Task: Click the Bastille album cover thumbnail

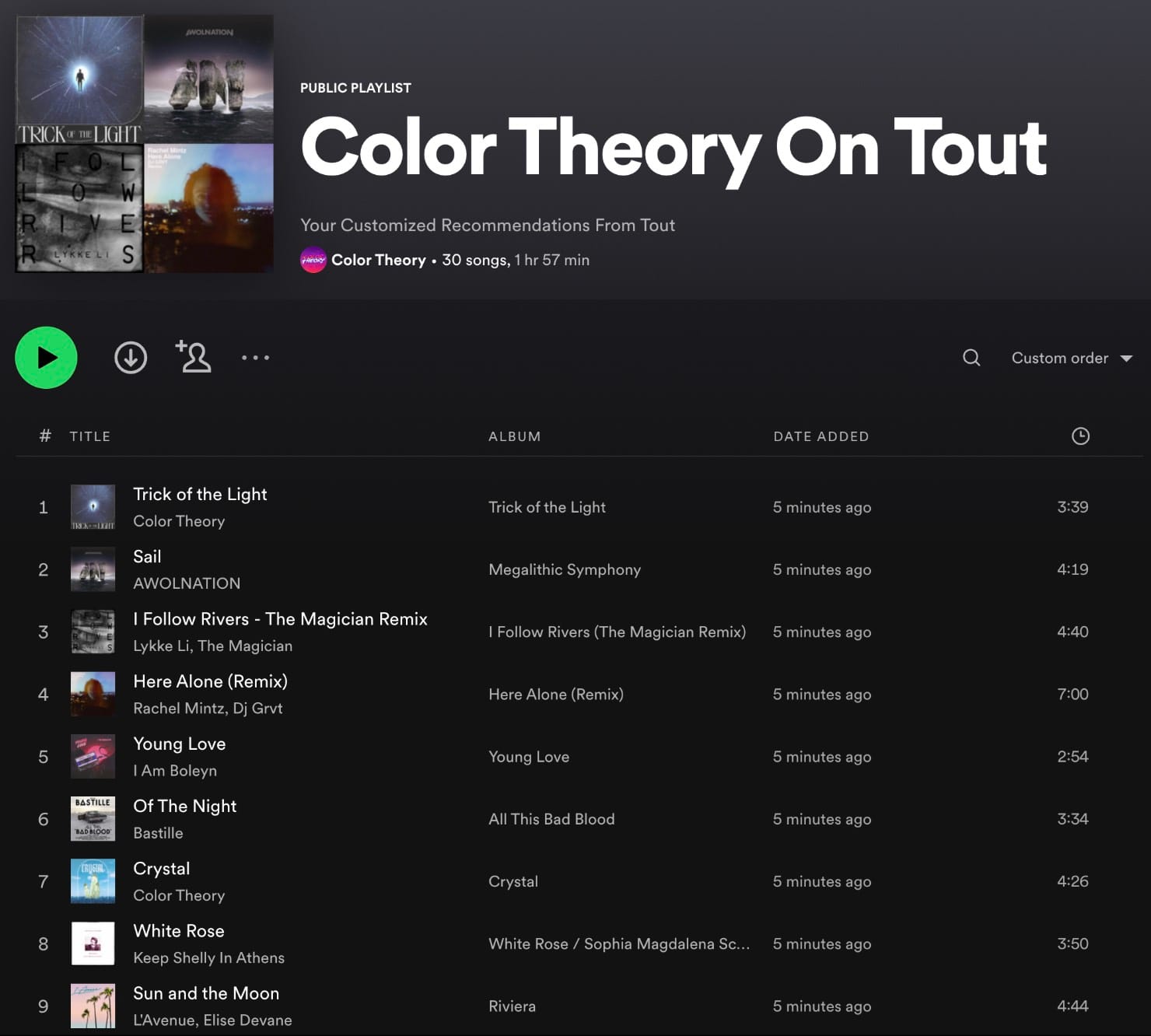Action: [93, 819]
